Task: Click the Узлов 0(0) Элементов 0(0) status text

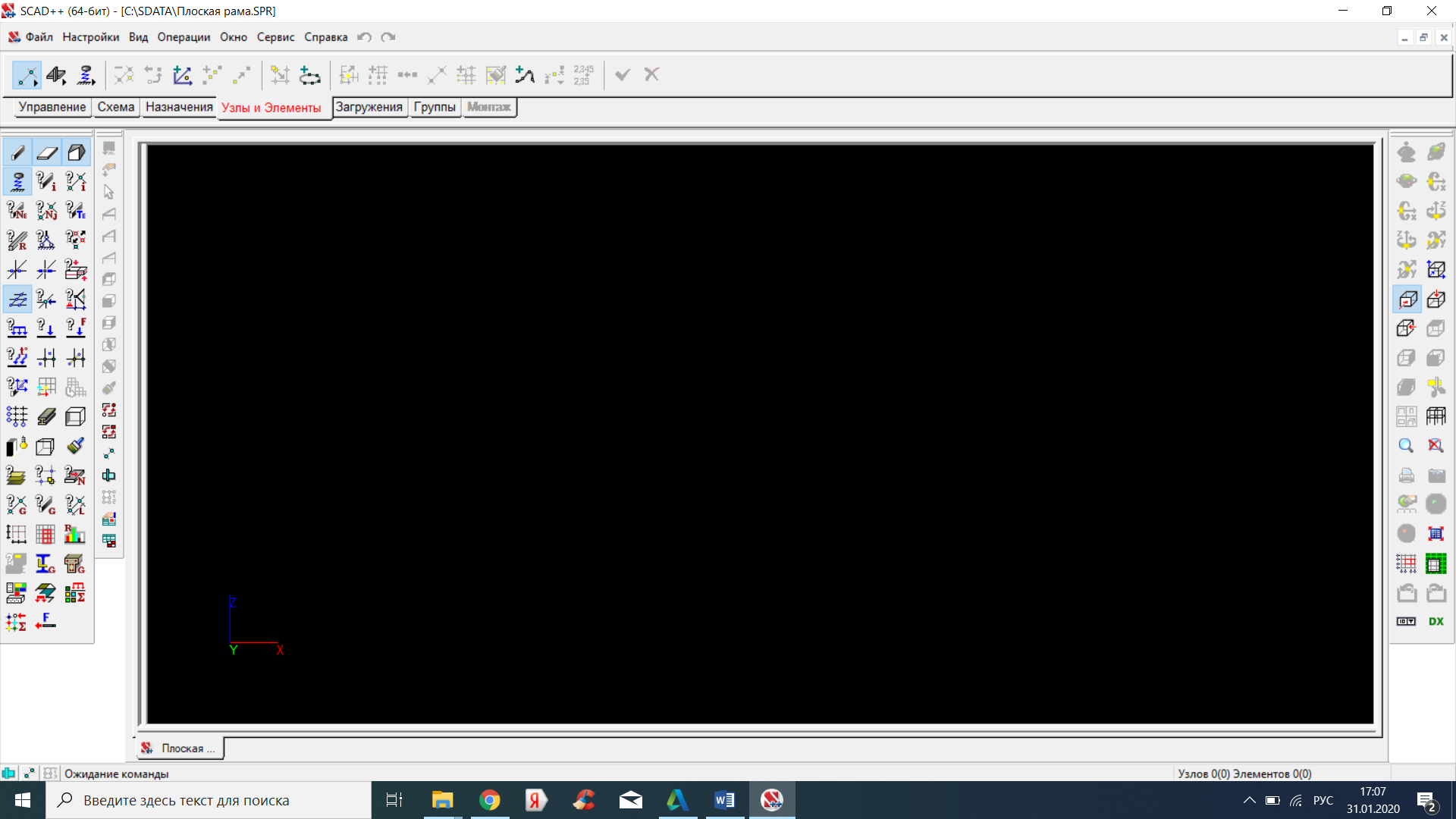Action: tap(1244, 773)
